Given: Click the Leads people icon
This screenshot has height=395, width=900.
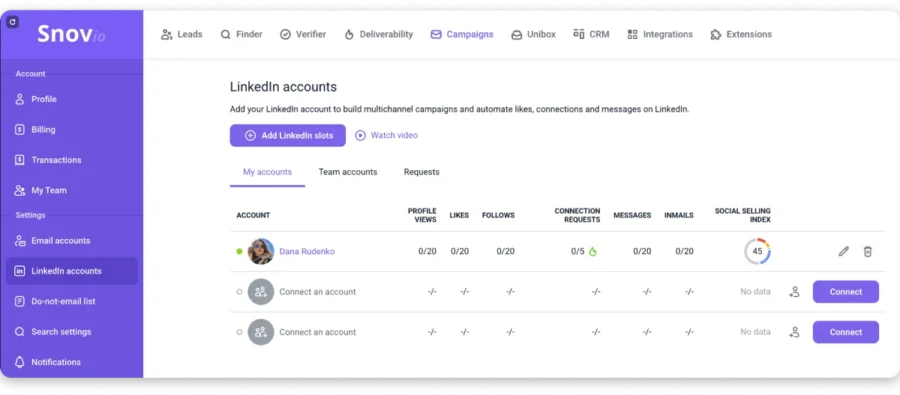Looking at the screenshot, I should click(166, 34).
